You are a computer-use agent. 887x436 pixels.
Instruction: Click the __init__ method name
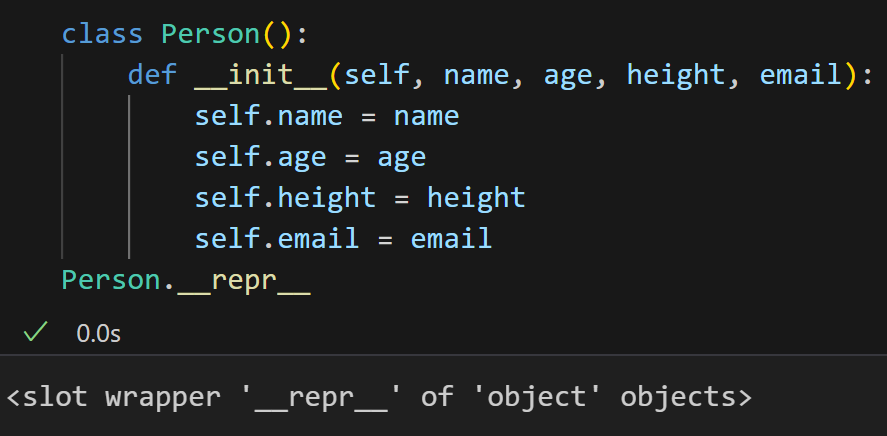tap(261, 75)
